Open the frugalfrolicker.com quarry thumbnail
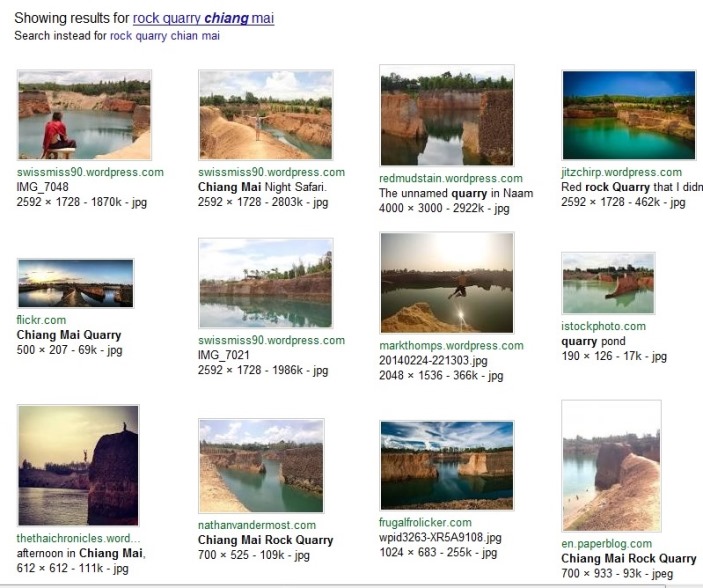Image resolution: width=703 pixels, height=588 pixels. [x=447, y=466]
